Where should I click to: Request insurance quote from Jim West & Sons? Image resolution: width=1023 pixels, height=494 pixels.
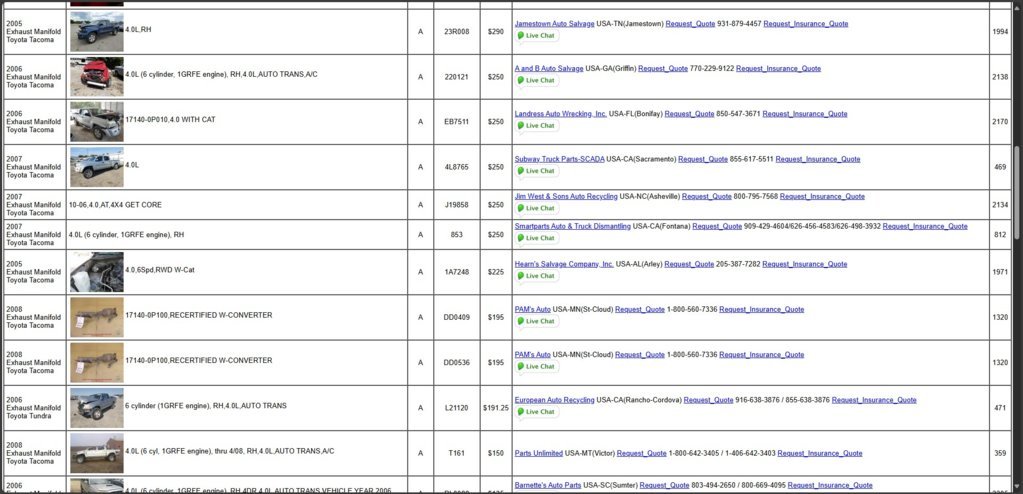pos(822,196)
